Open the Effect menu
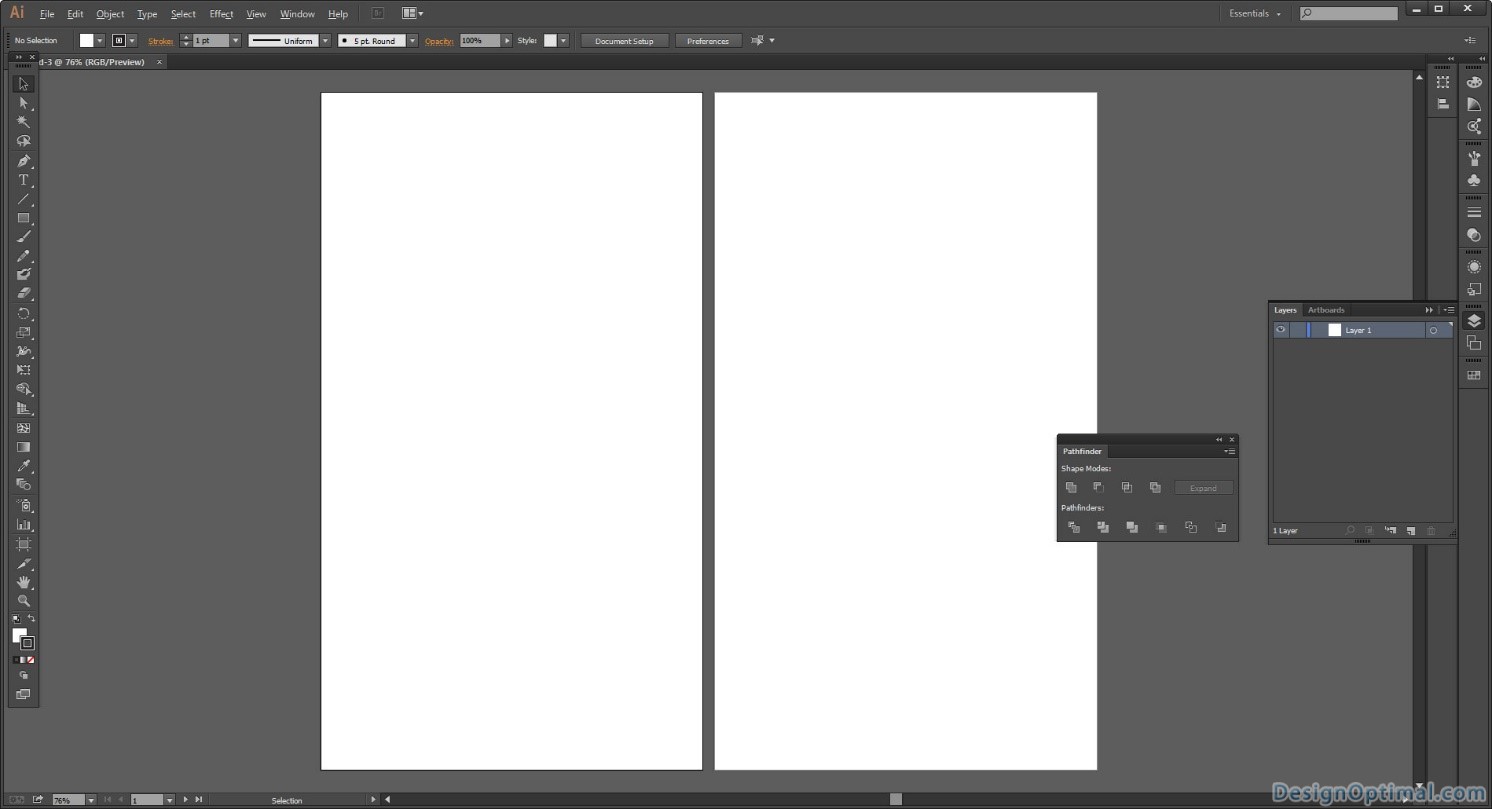1492x809 pixels. coord(221,14)
